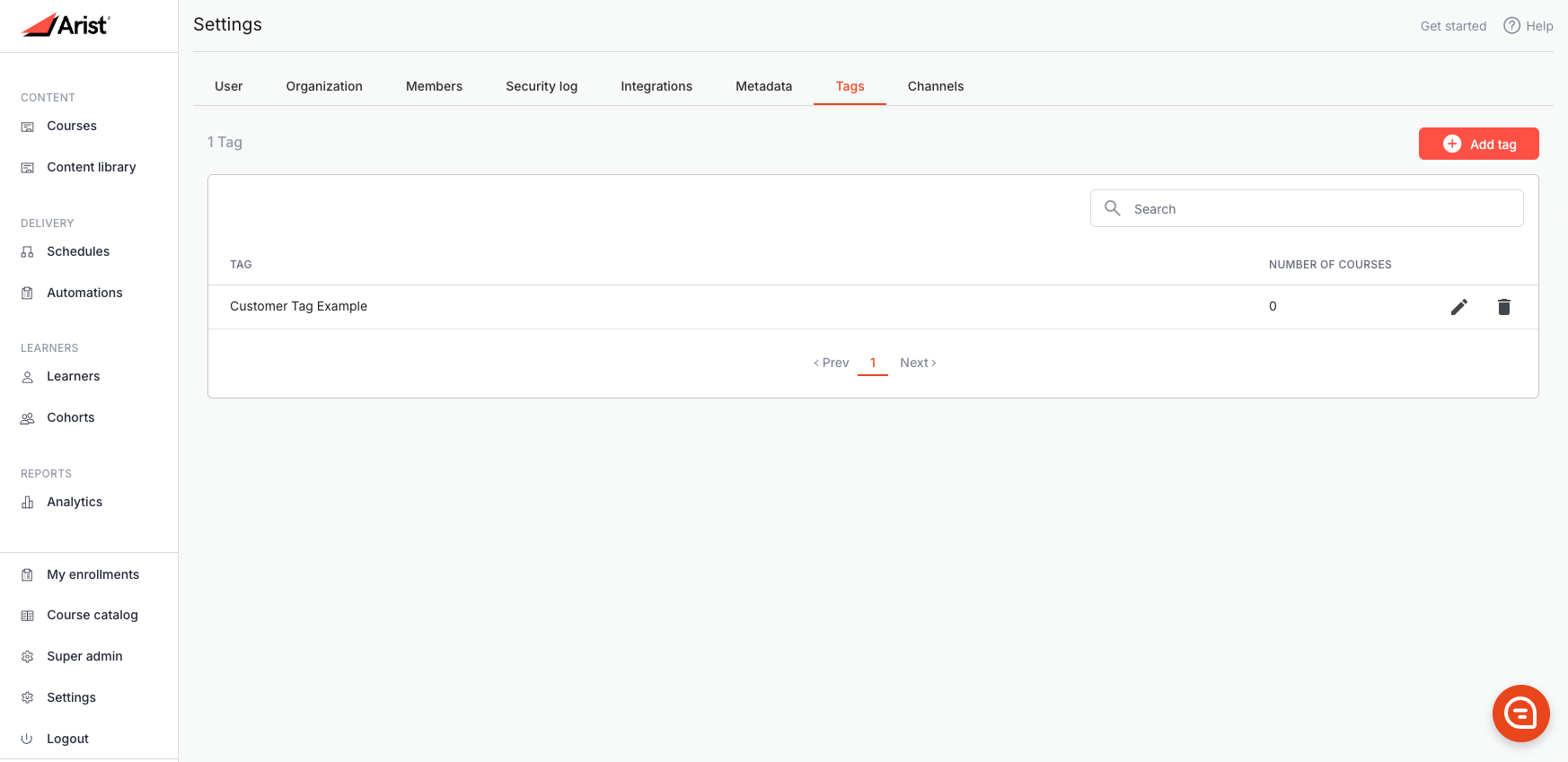Click the Logout power icon
1568x762 pixels.
[28, 740]
